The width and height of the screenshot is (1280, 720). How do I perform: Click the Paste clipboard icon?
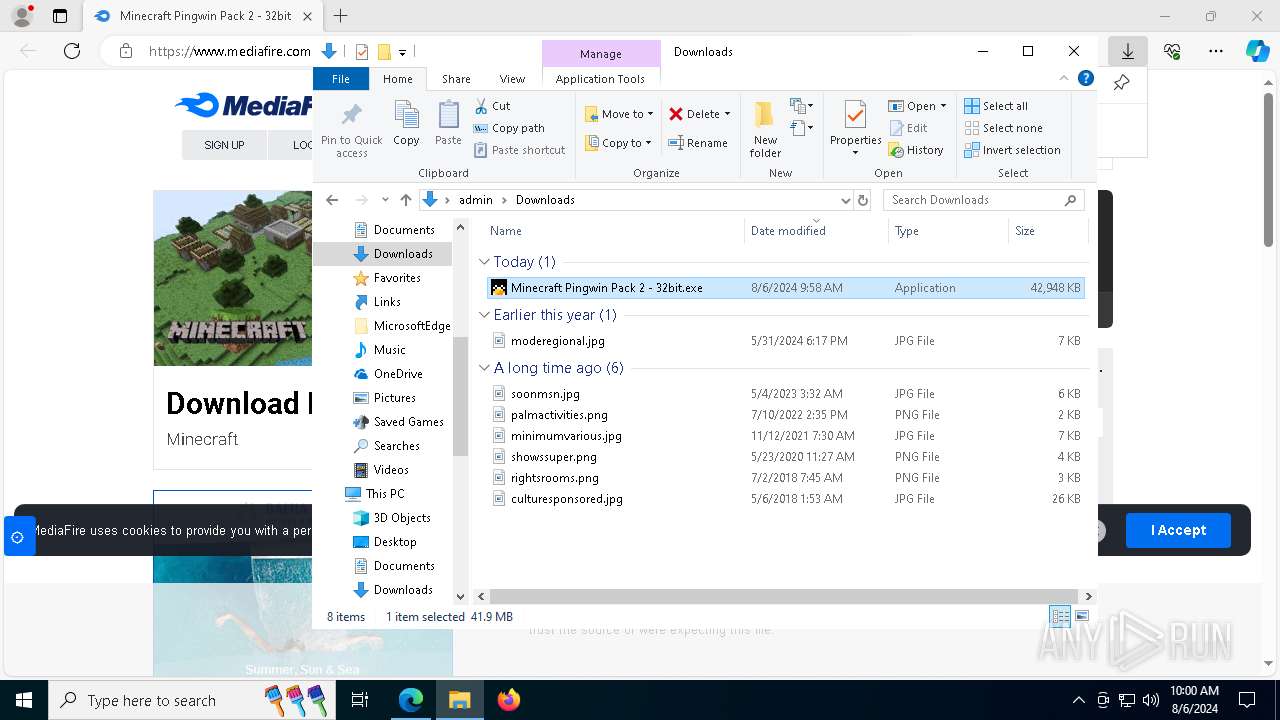pos(448,115)
